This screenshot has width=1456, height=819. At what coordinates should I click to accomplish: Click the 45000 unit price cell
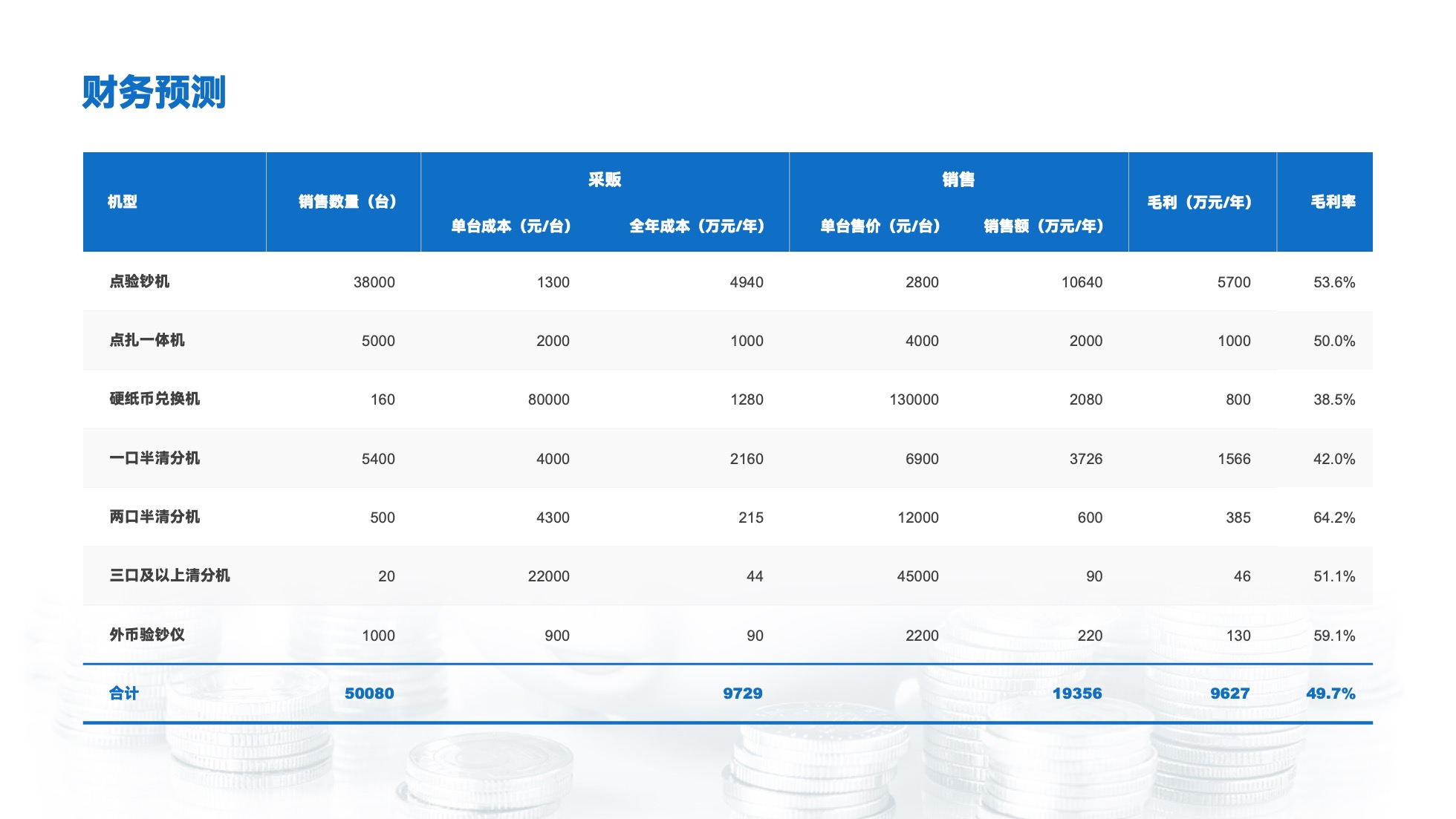[918, 576]
